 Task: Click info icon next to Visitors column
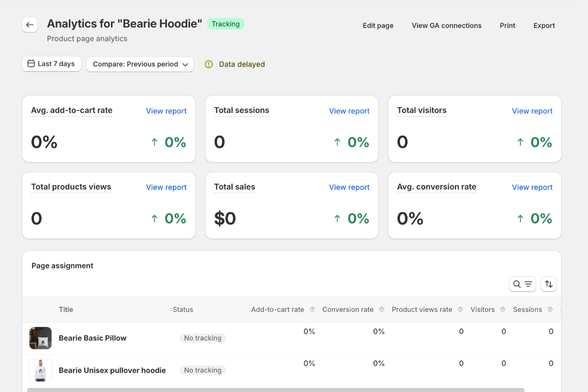(502, 309)
